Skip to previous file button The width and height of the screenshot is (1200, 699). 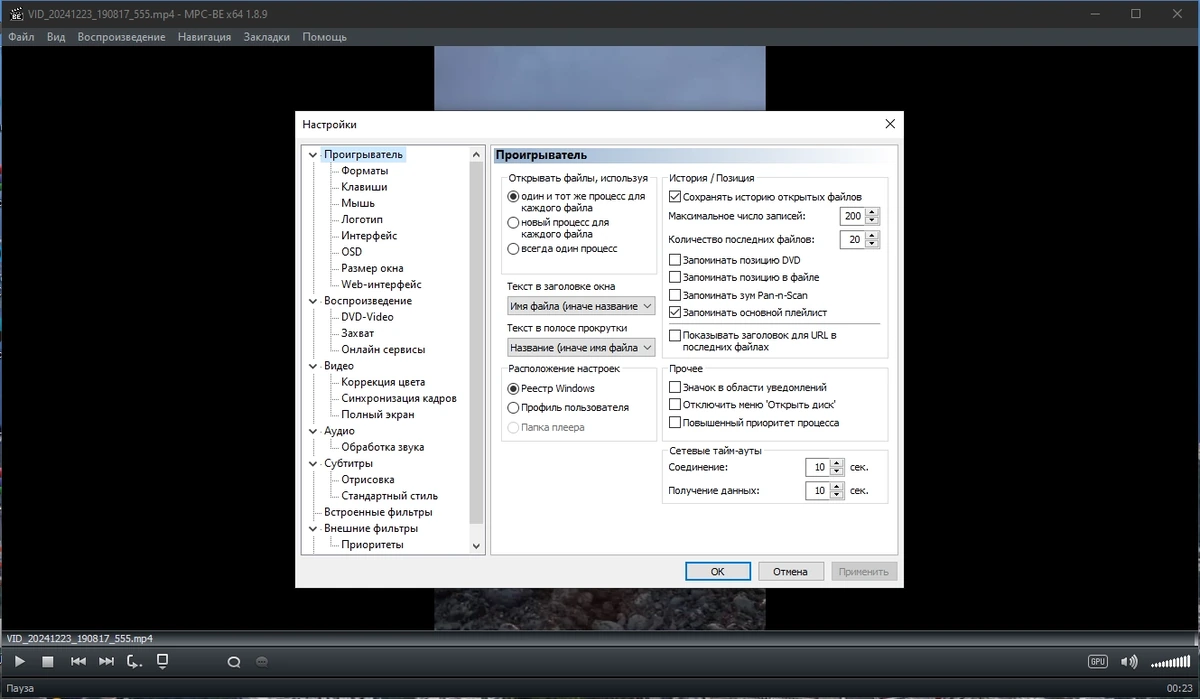[78, 661]
